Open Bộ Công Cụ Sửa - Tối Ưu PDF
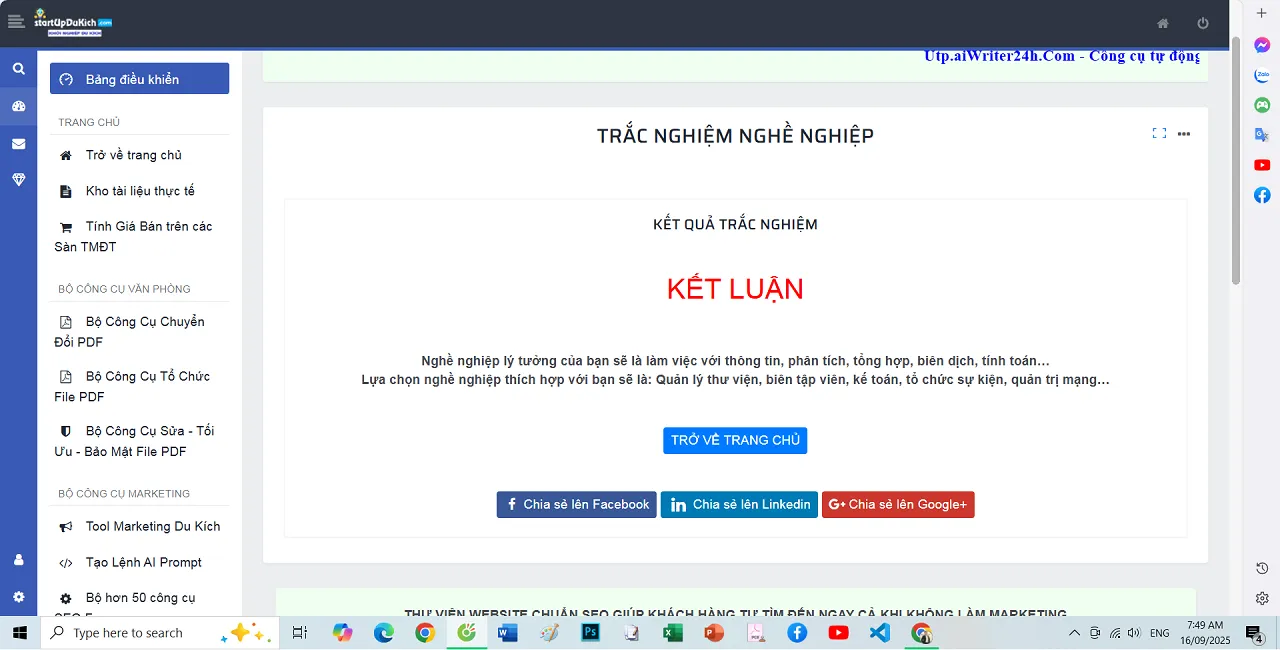The width and height of the screenshot is (1280, 650). (139, 441)
